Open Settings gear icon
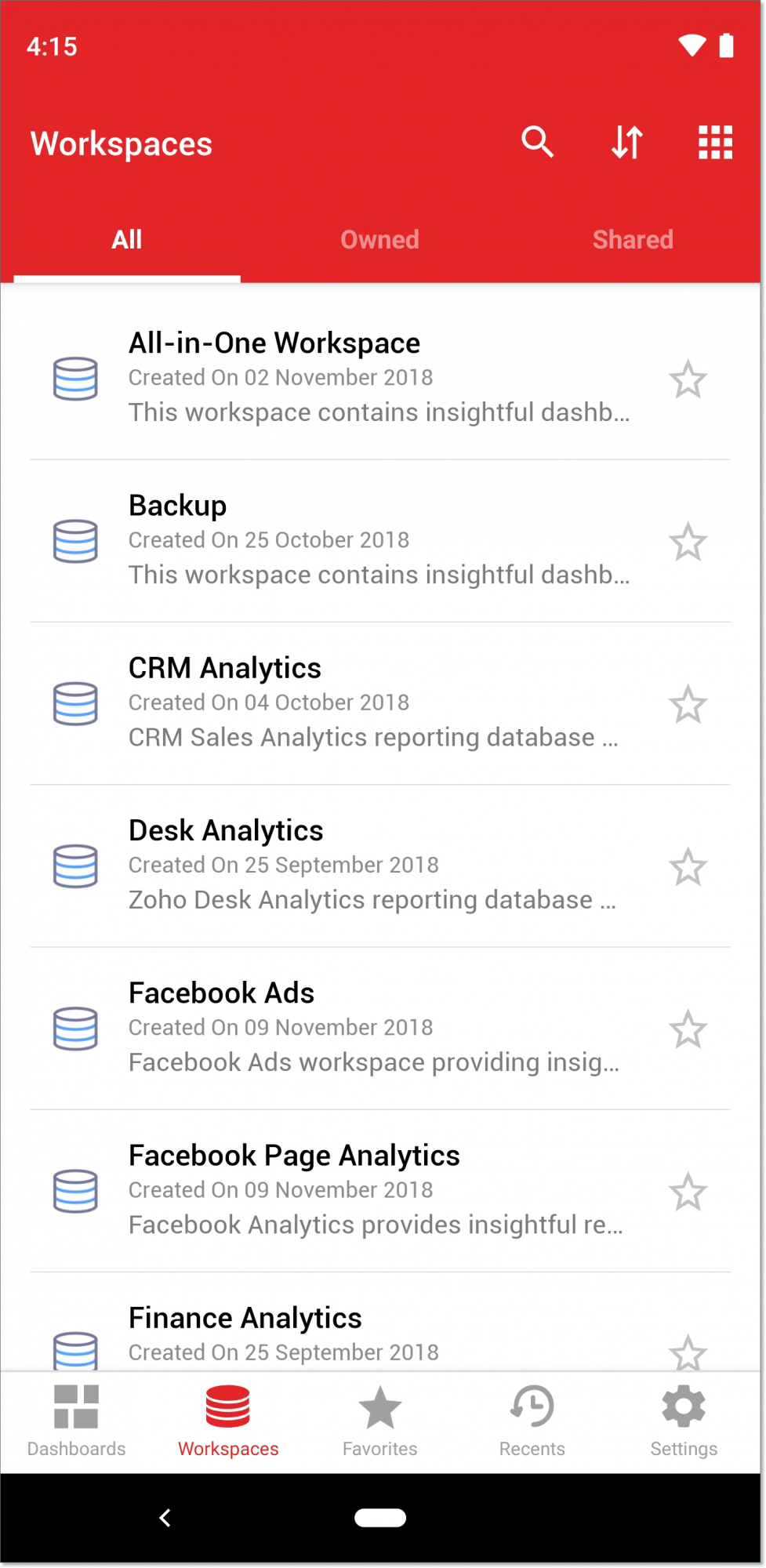The image size is (766, 1568). click(684, 1421)
